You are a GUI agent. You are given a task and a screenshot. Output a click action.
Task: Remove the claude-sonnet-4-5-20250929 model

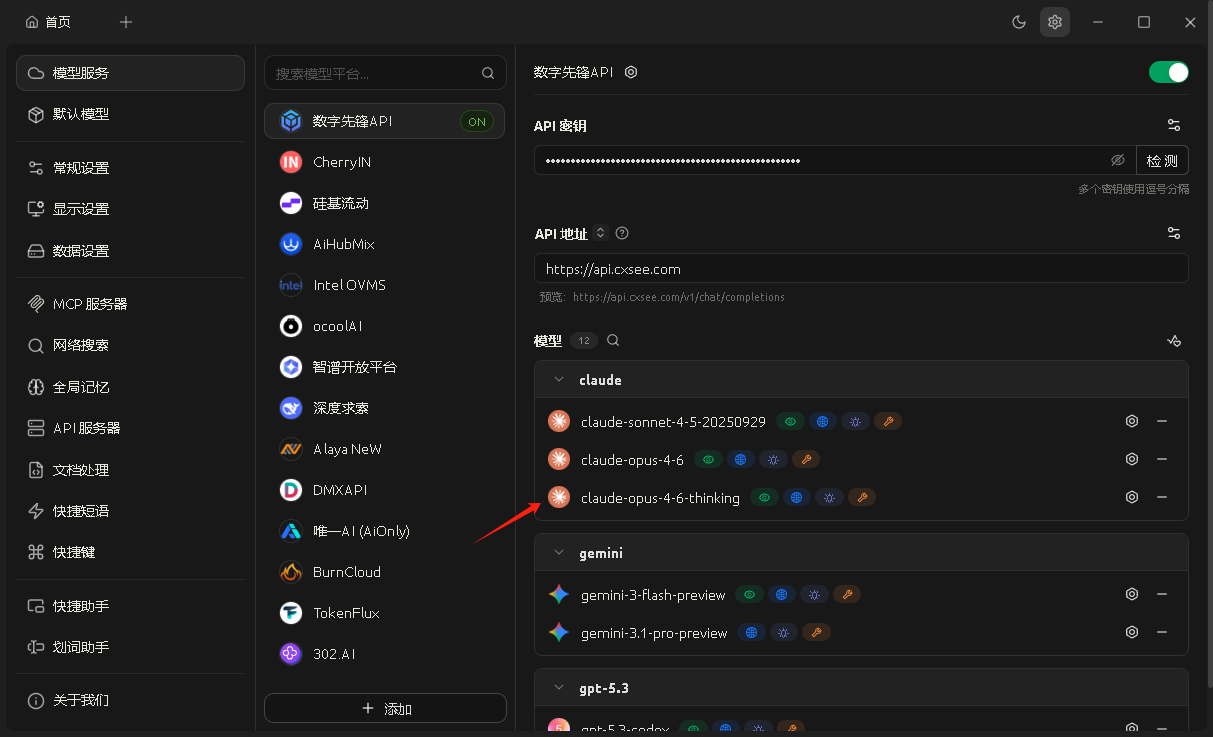click(x=1162, y=422)
